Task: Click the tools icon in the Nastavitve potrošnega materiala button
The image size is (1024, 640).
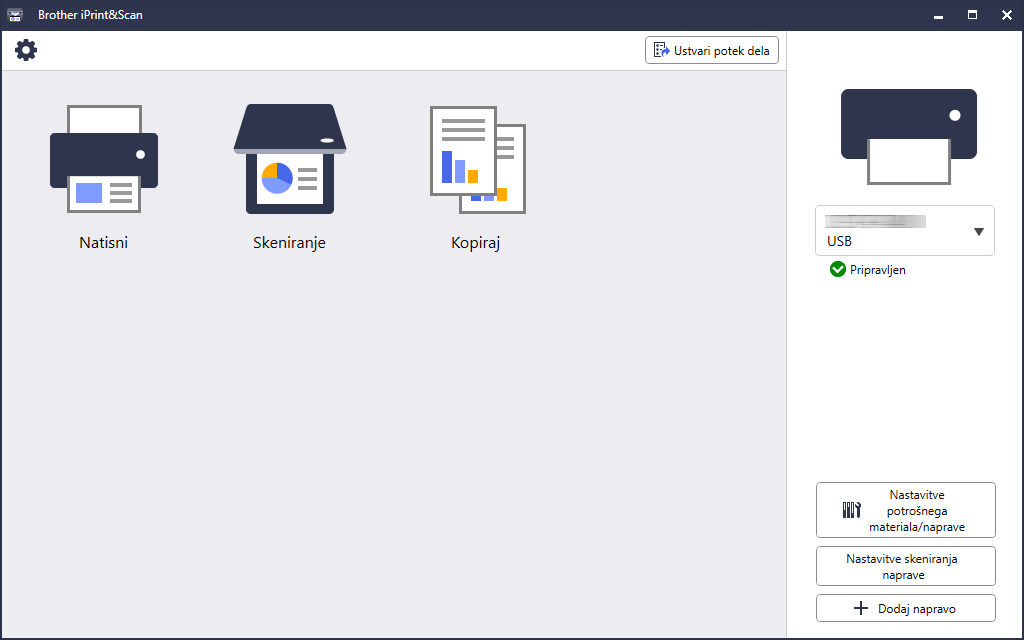Action: 852,510
